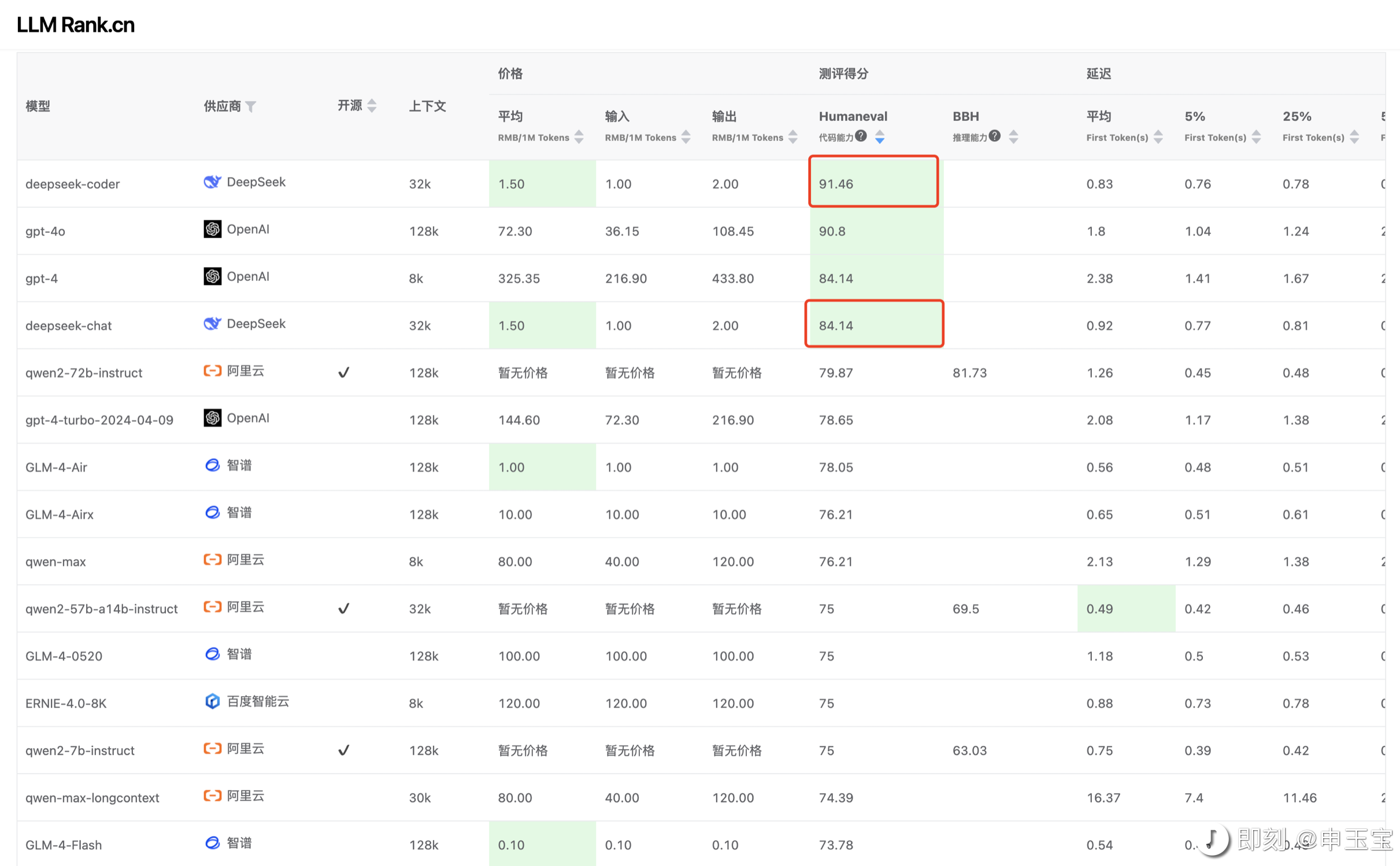Sort by the average First Token latency column
The image size is (1400, 866).
pos(1158,137)
